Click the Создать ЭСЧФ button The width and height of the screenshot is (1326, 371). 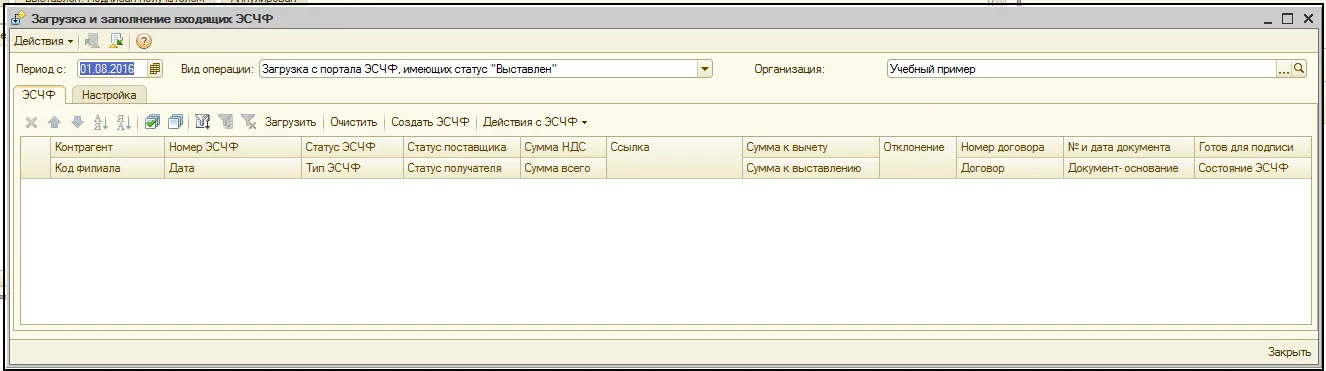point(430,122)
